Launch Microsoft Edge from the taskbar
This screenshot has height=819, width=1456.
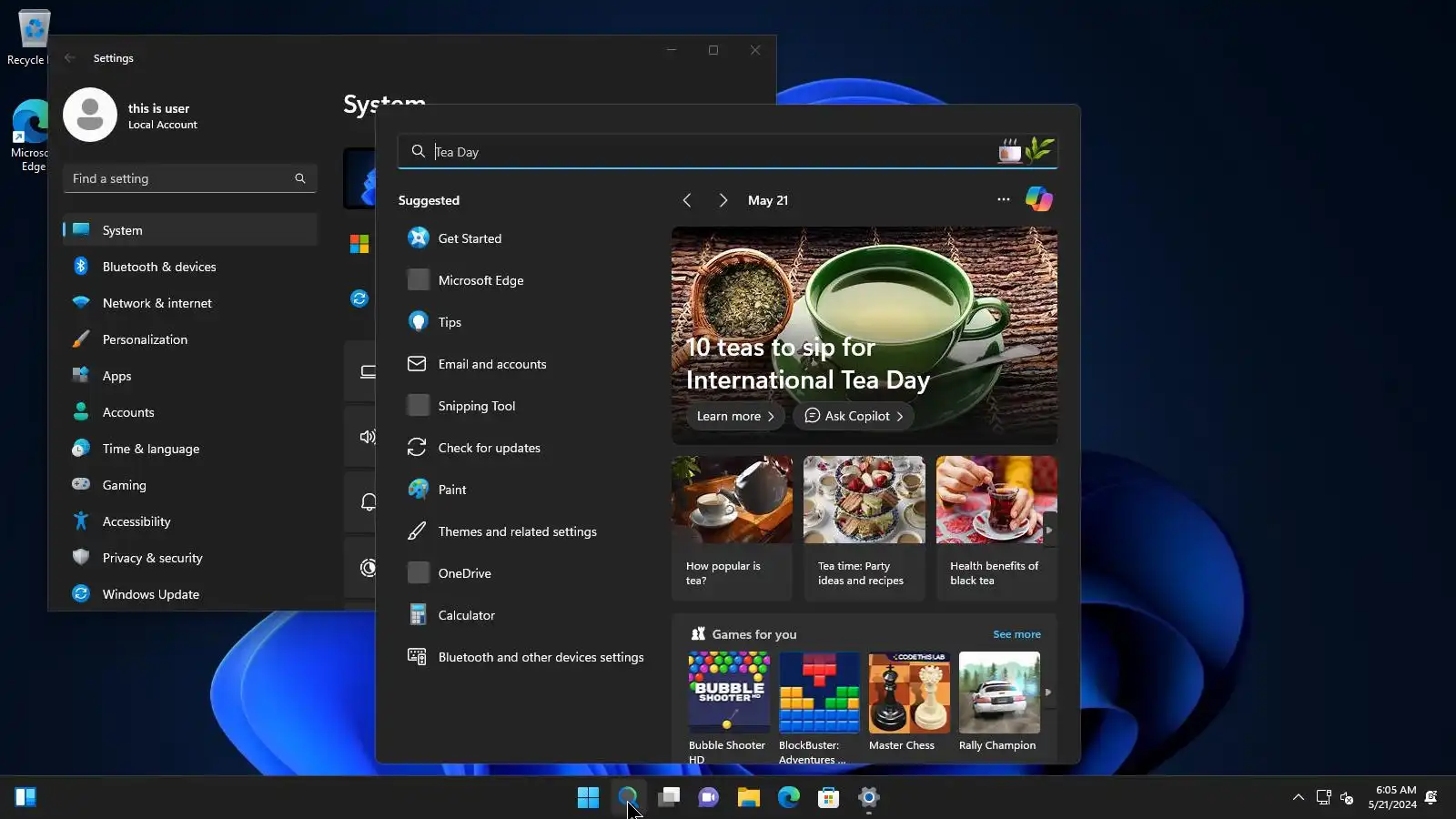click(788, 797)
